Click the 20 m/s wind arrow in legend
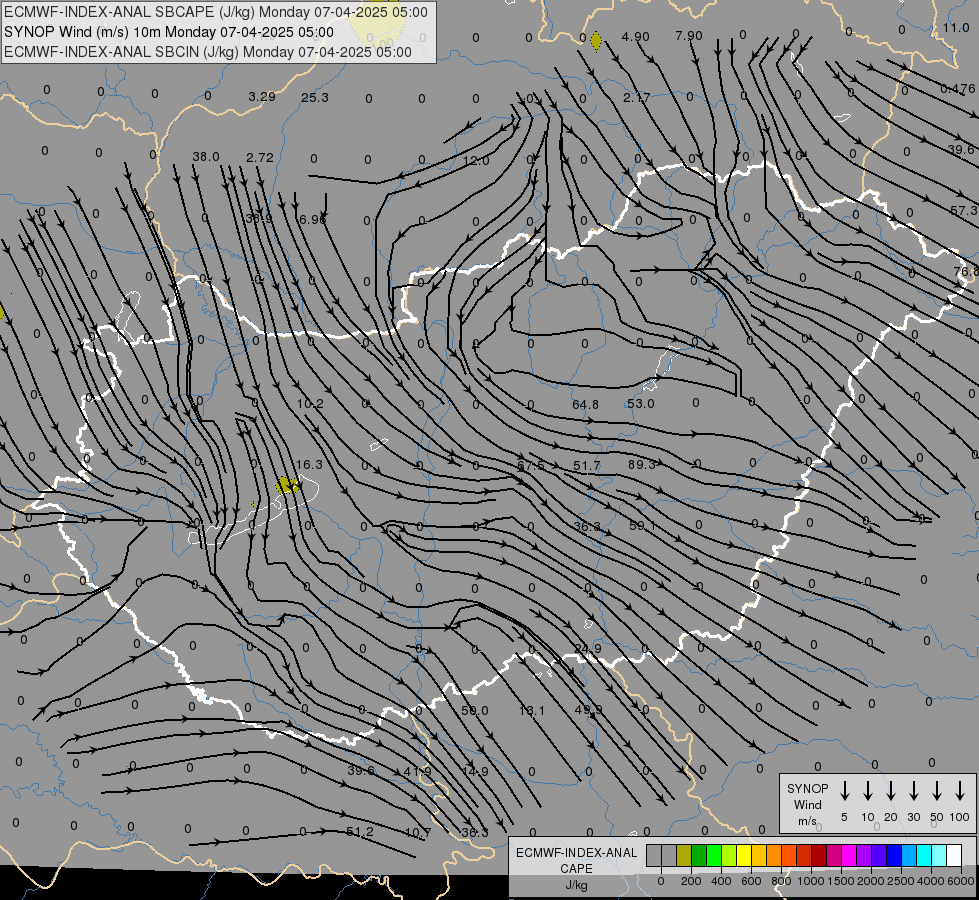Image resolution: width=979 pixels, height=900 pixels. 890,791
